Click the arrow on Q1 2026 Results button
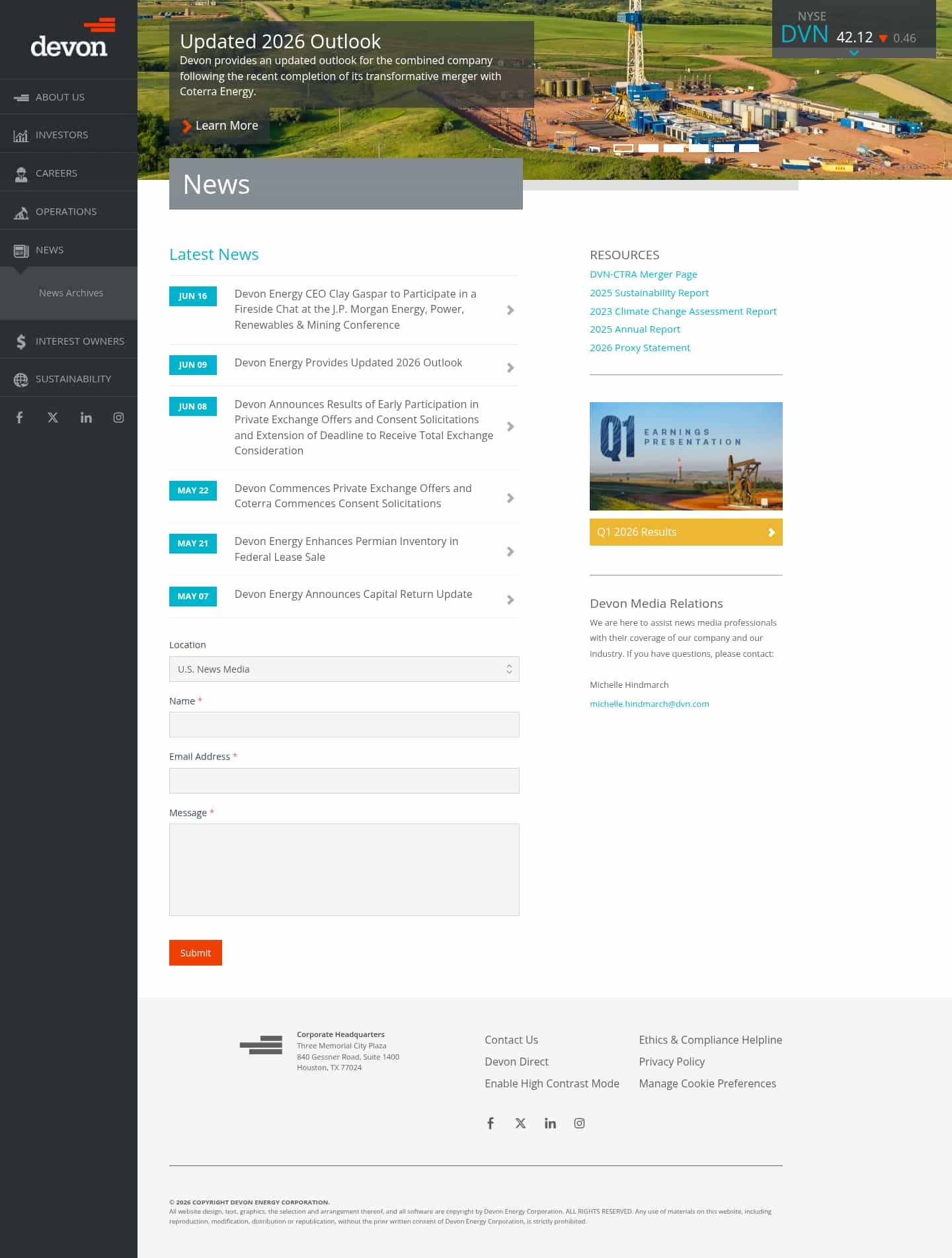 point(771,532)
